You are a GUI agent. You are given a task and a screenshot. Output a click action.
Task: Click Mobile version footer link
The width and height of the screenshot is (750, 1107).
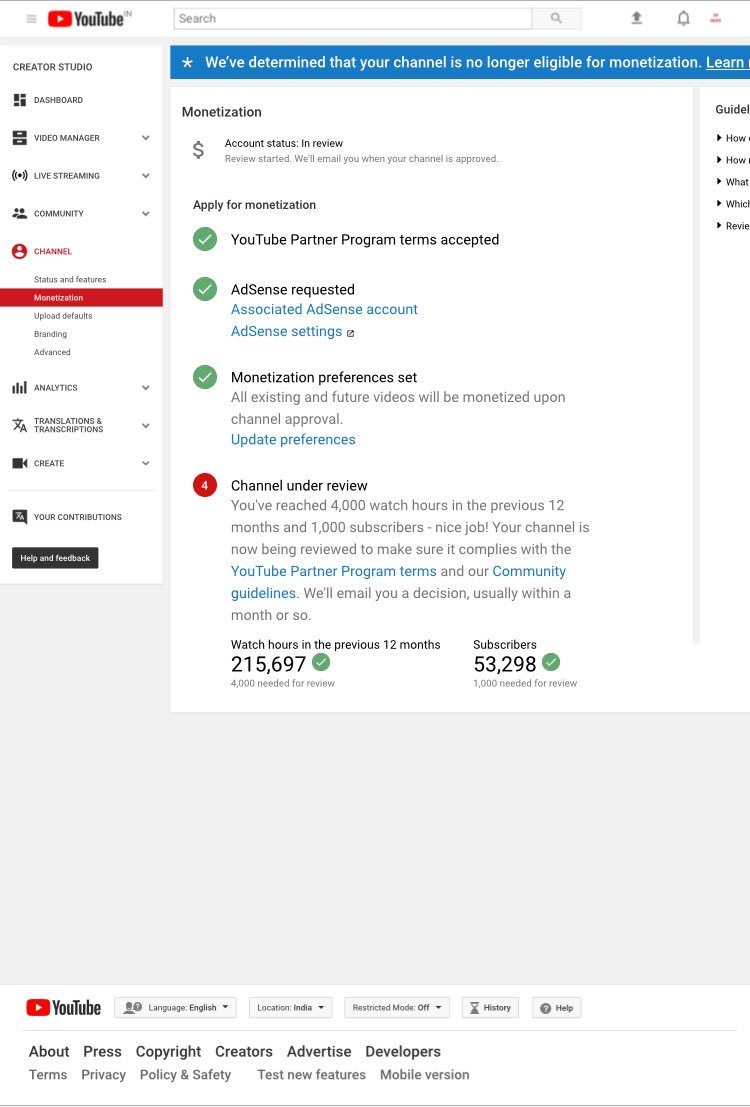424,1075
